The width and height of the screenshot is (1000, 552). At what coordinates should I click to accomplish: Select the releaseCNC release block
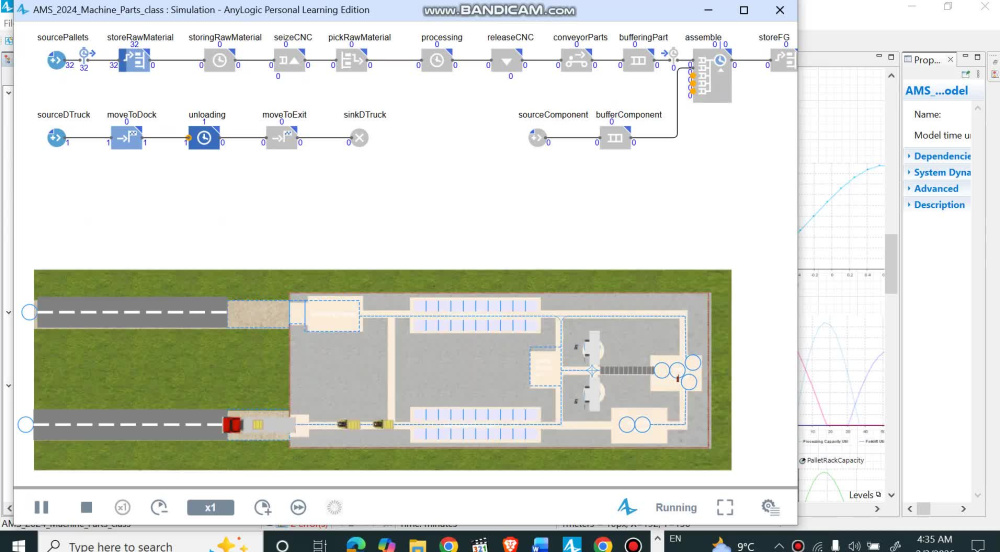pyautogui.click(x=507, y=61)
